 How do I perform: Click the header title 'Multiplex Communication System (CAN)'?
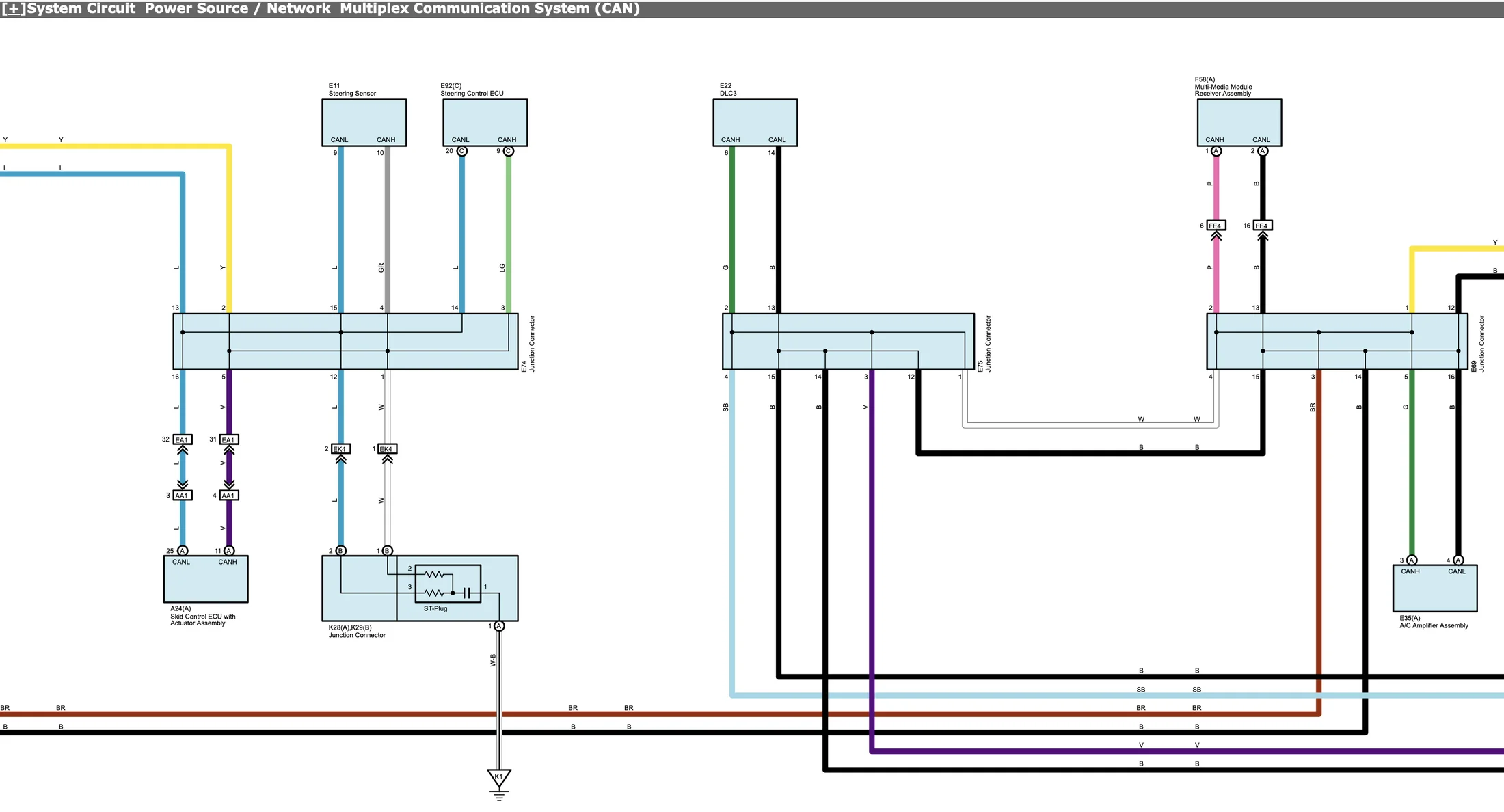click(x=489, y=9)
